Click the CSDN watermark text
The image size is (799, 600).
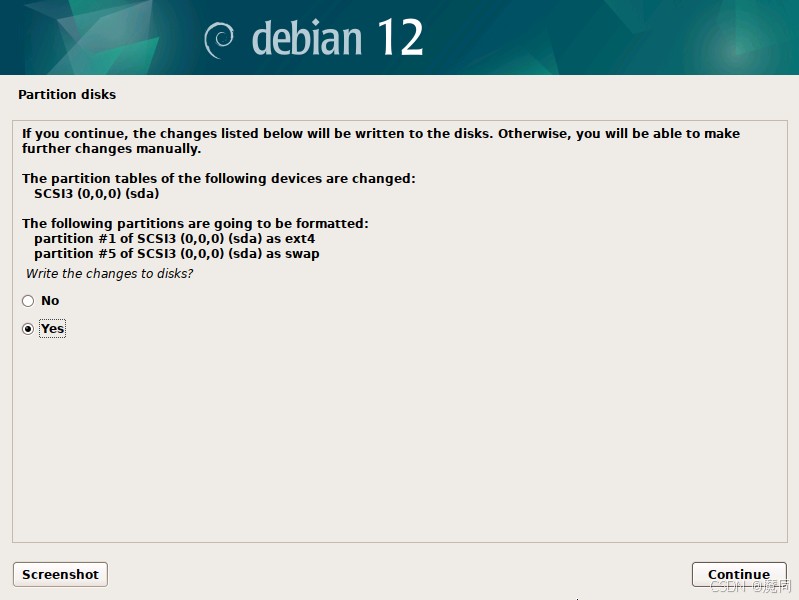(x=751, y=587)
